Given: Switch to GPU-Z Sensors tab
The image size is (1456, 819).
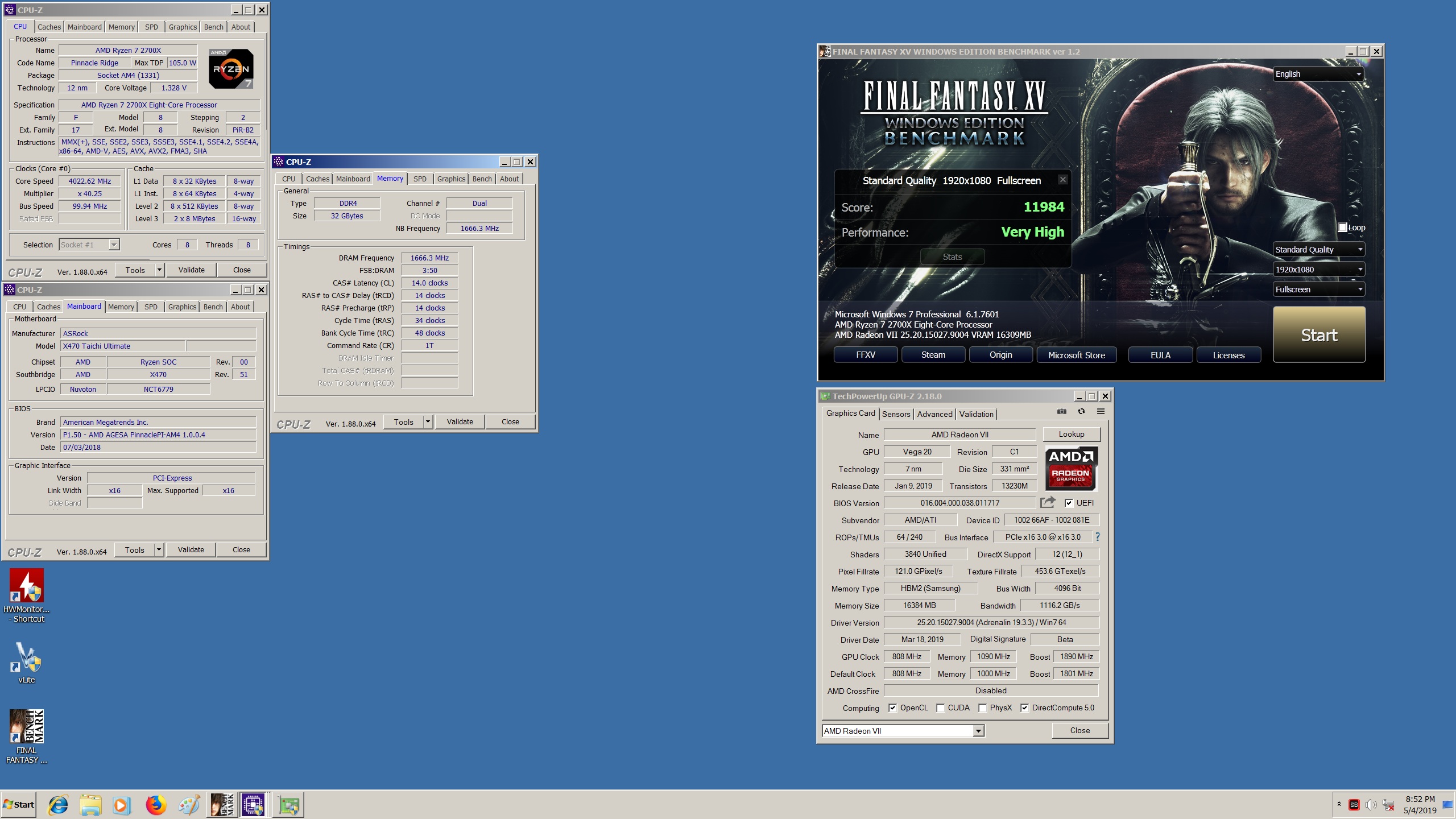Looking at the screenshot, I should click(x=896, y=414).
